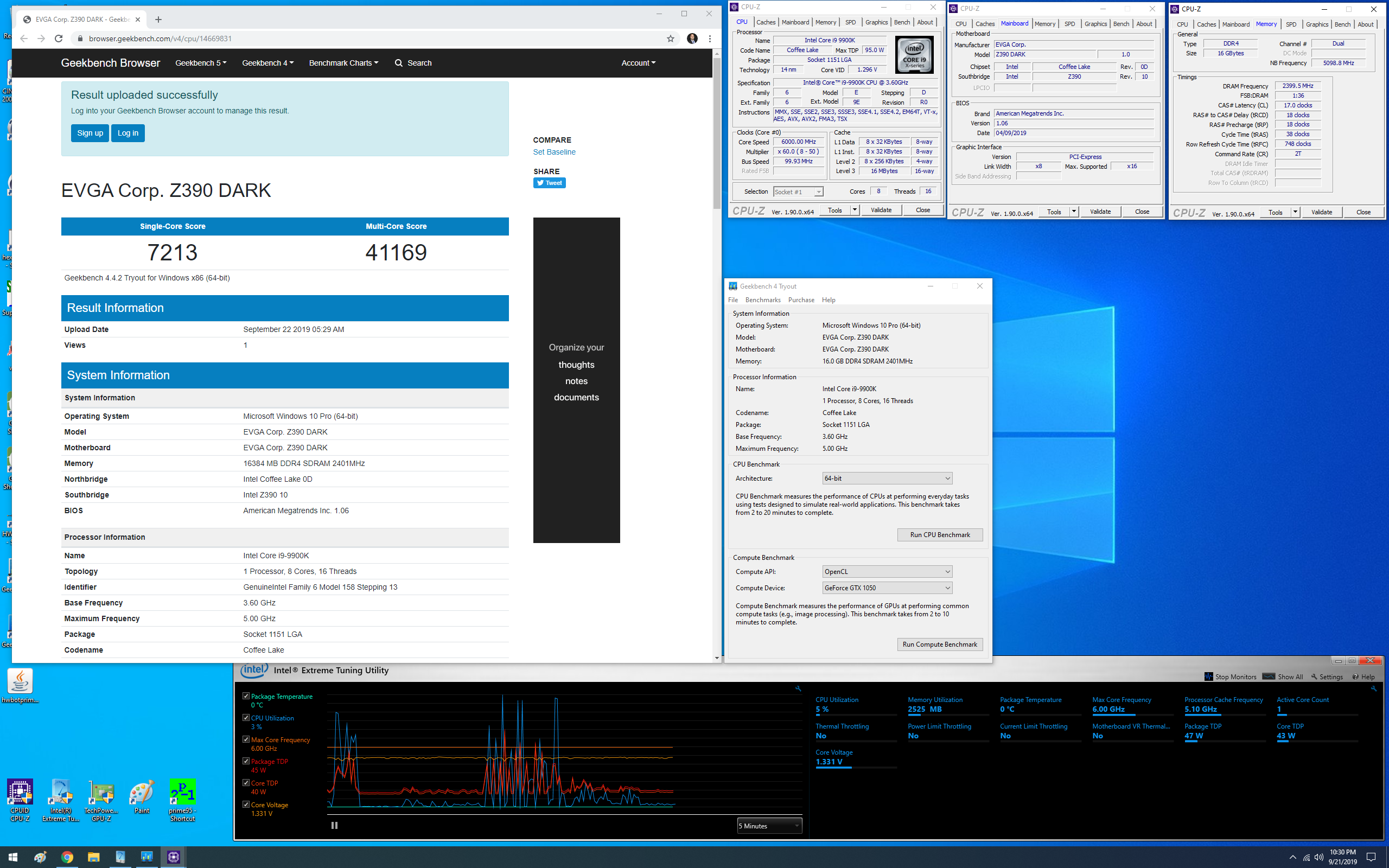Go back to previous page in Chrome
The width and height of the screenshot is (1389, 868).
click(23, 39)
